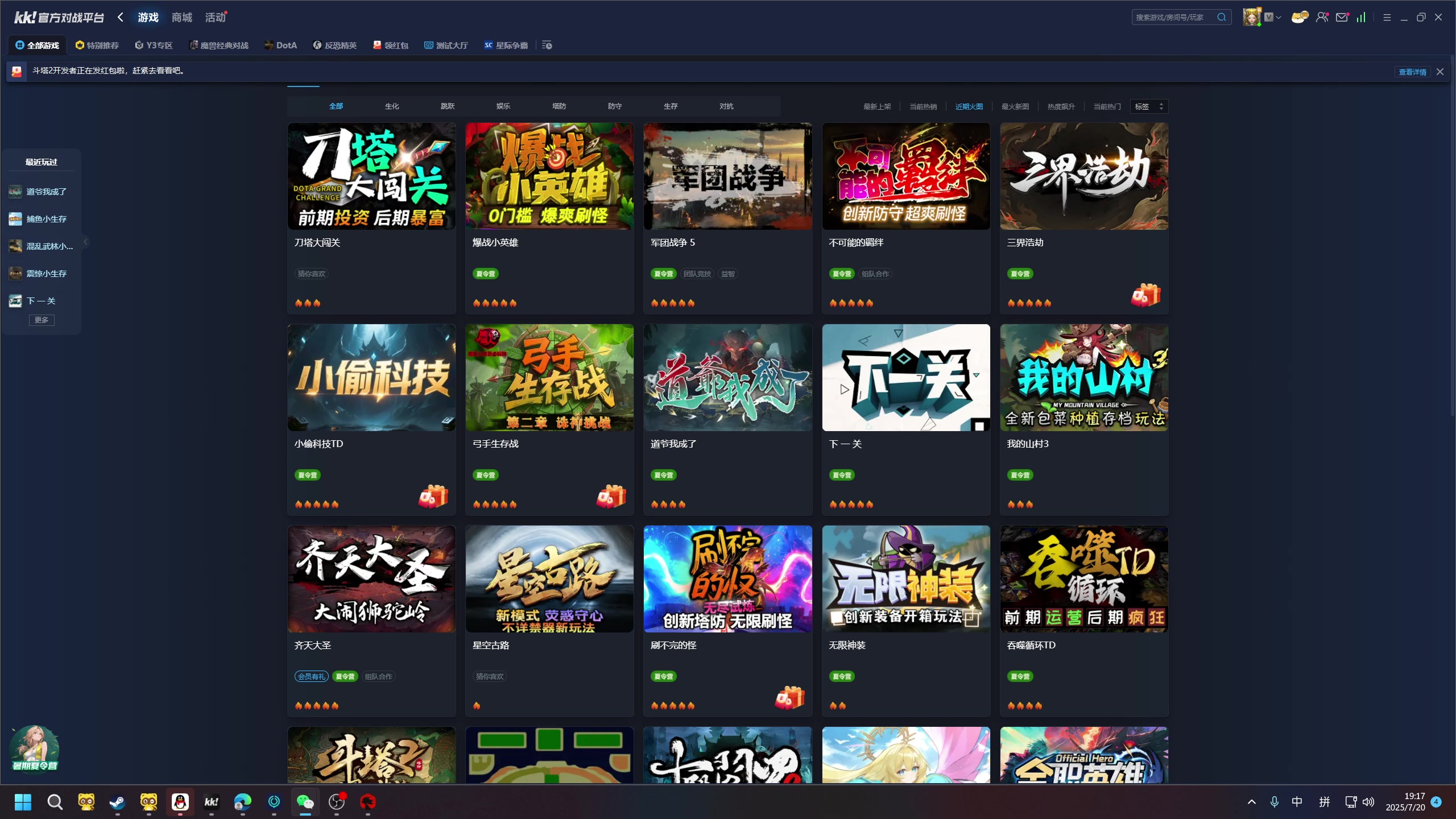The height and width of the screenshot is (819, 1456).
Task: Select the 生存 category filter
Action: coord(671,106)
